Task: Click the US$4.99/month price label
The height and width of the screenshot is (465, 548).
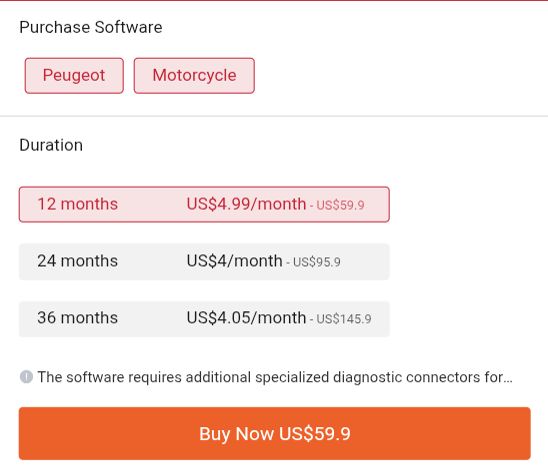Action: [246, 204]
